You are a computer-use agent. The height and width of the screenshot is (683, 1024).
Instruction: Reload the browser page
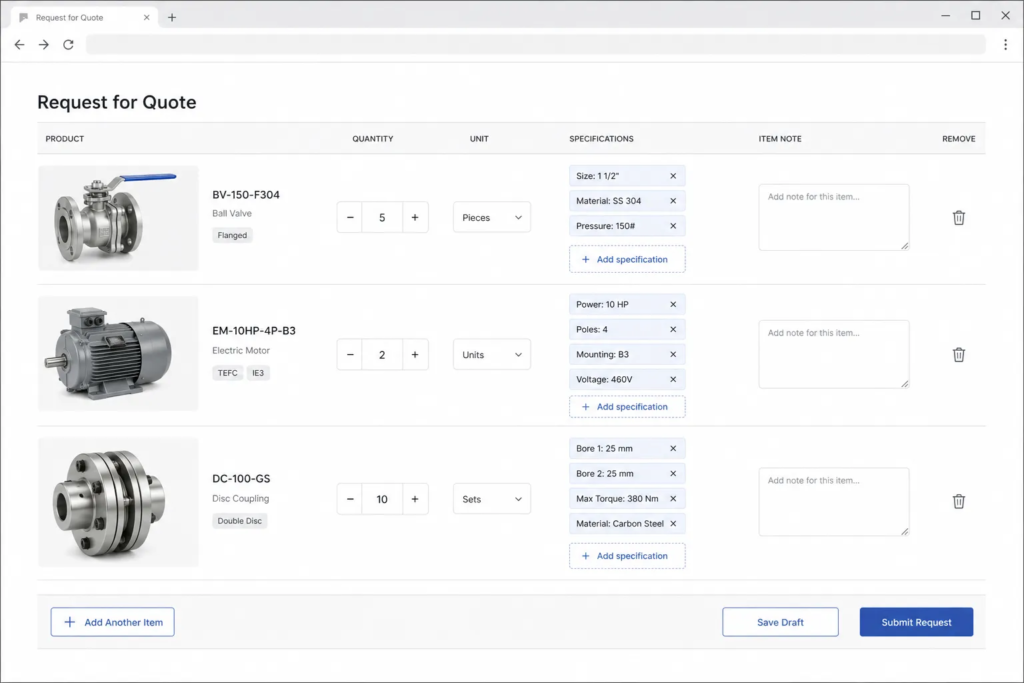[x=68, y=44]
